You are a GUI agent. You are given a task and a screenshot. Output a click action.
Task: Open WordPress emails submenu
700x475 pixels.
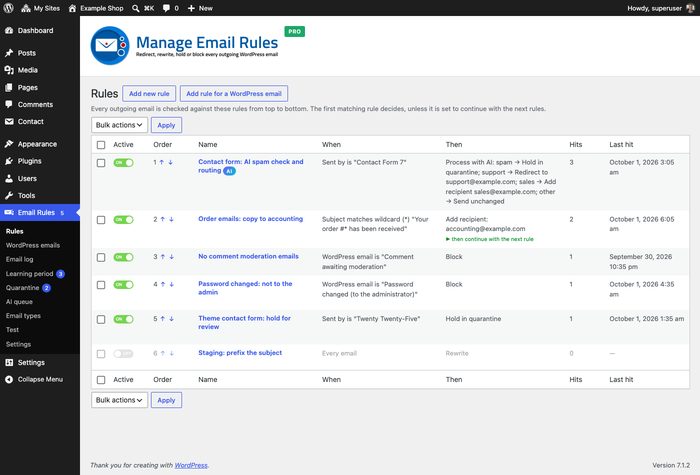pyautogui.click(x=33, y=245)
